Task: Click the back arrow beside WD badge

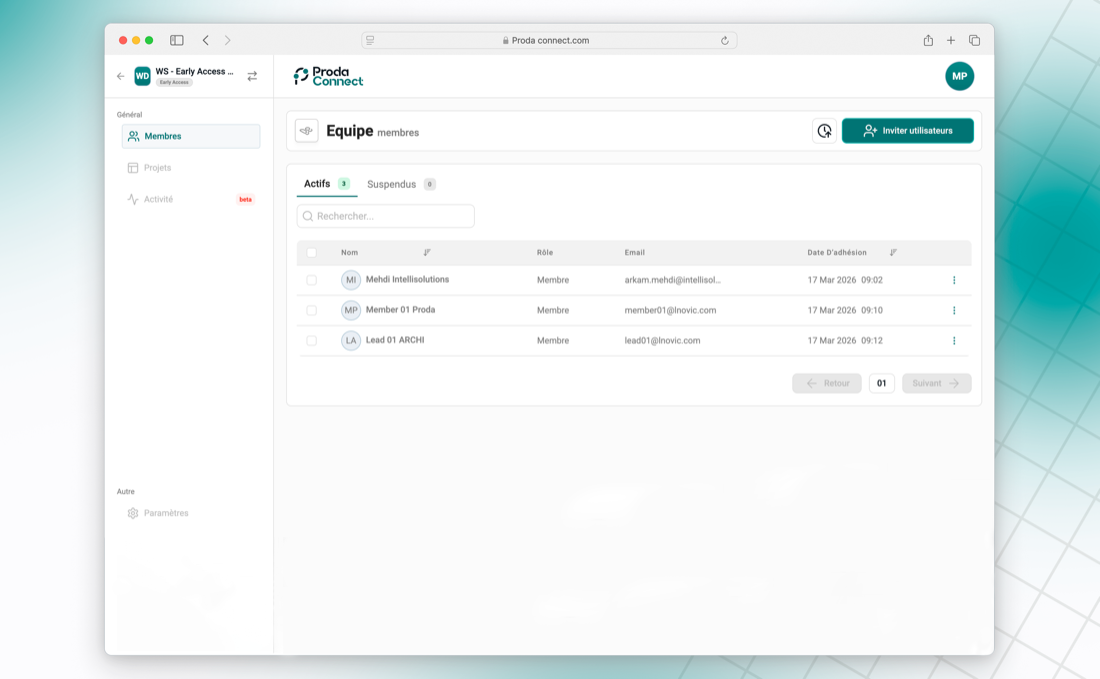Action: point(121,76)
